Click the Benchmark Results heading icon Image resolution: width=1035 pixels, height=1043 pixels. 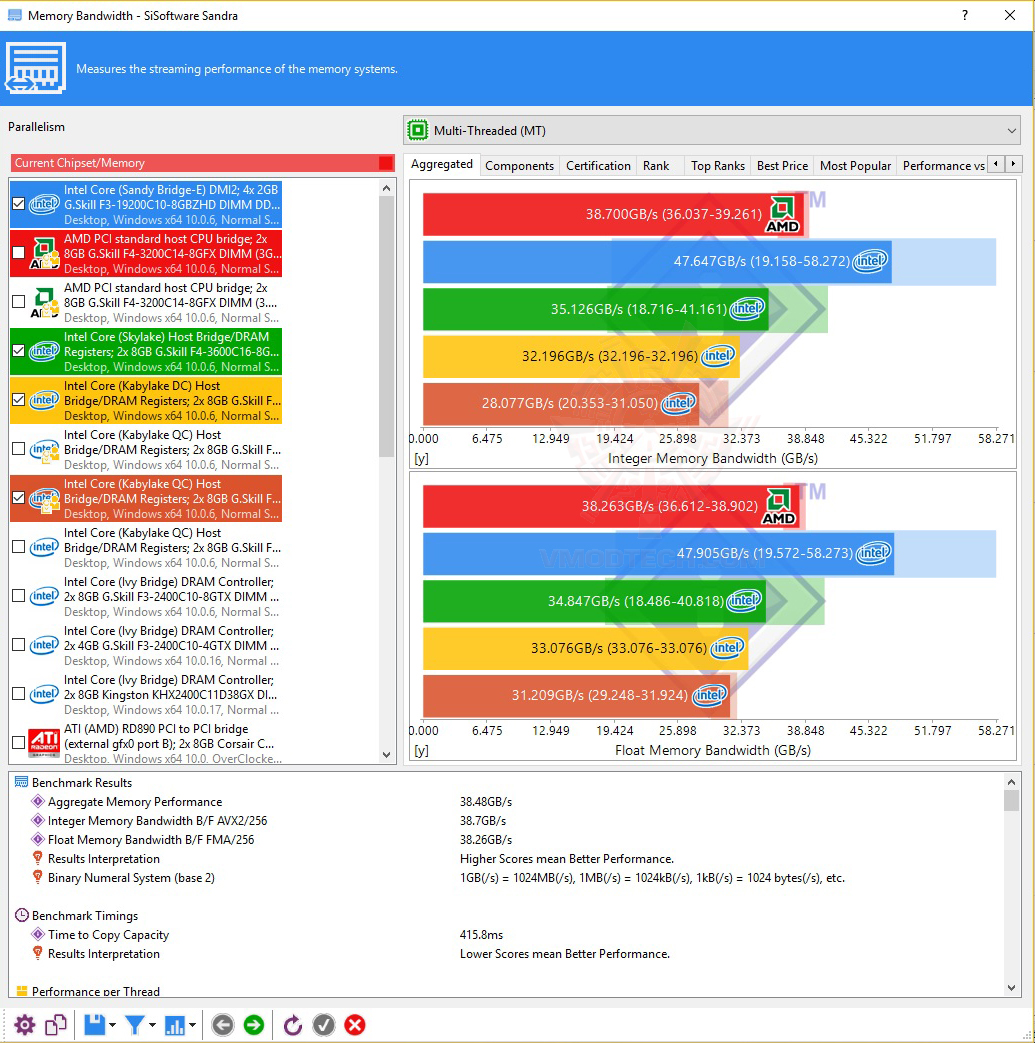pyautogui.click(x=21, y=782)
